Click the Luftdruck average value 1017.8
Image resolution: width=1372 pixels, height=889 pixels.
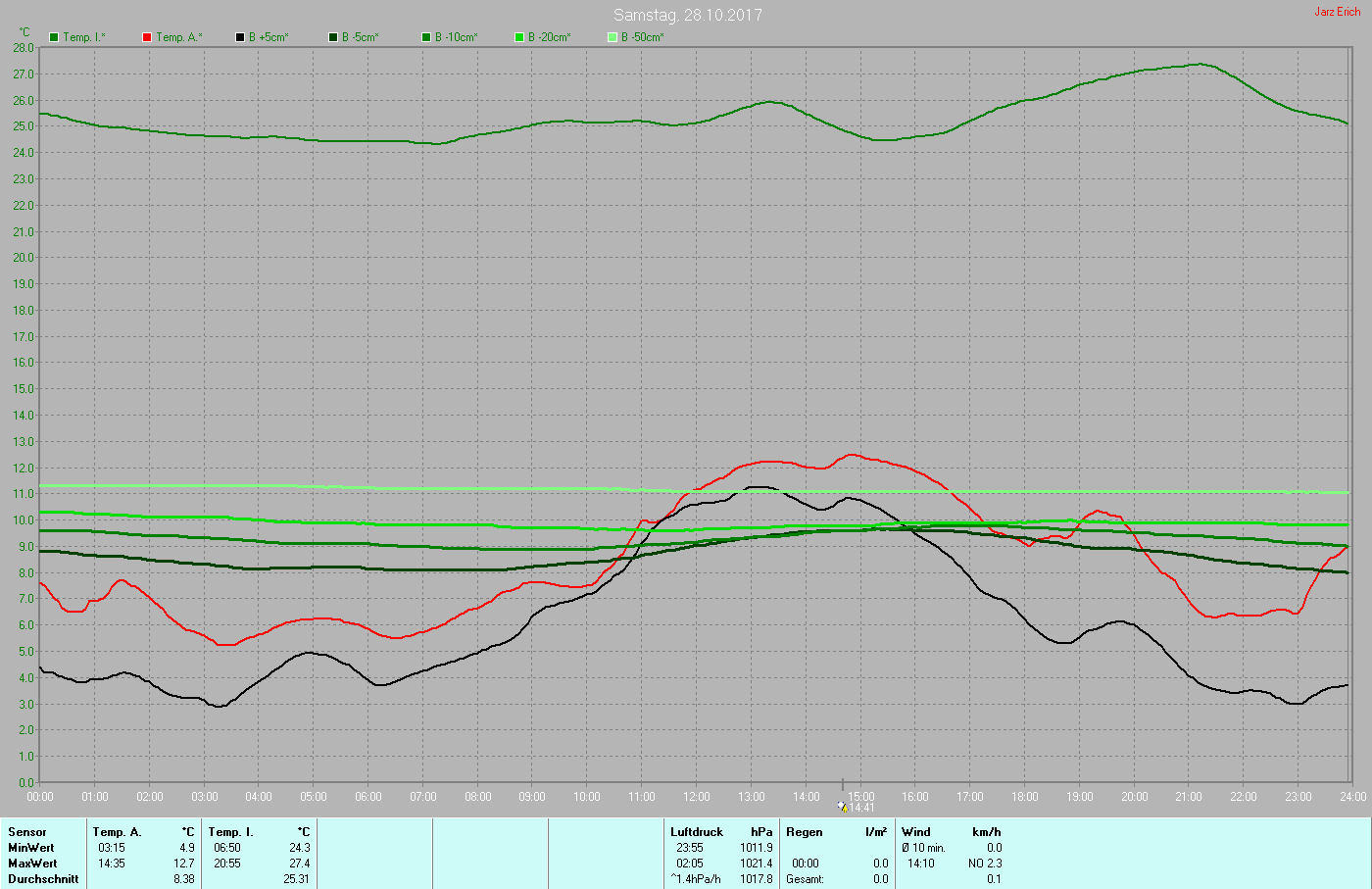757,879
